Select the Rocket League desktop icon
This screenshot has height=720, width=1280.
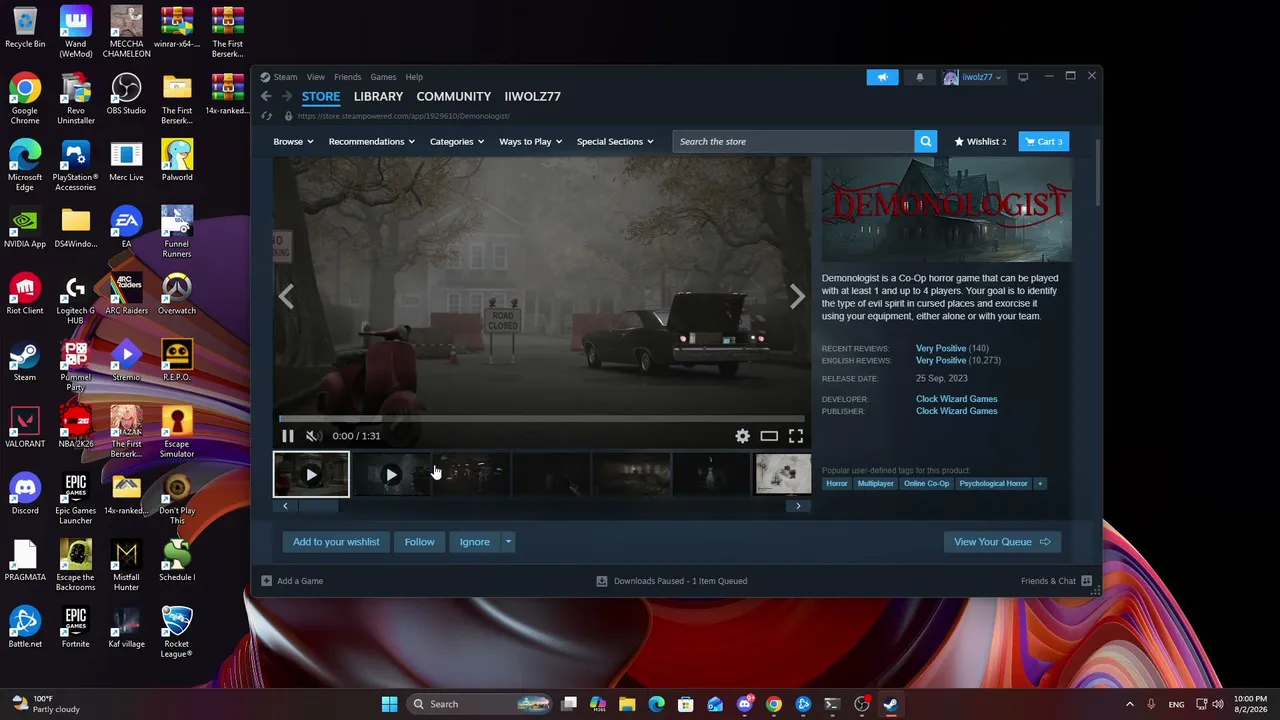(x=177, y=632)
